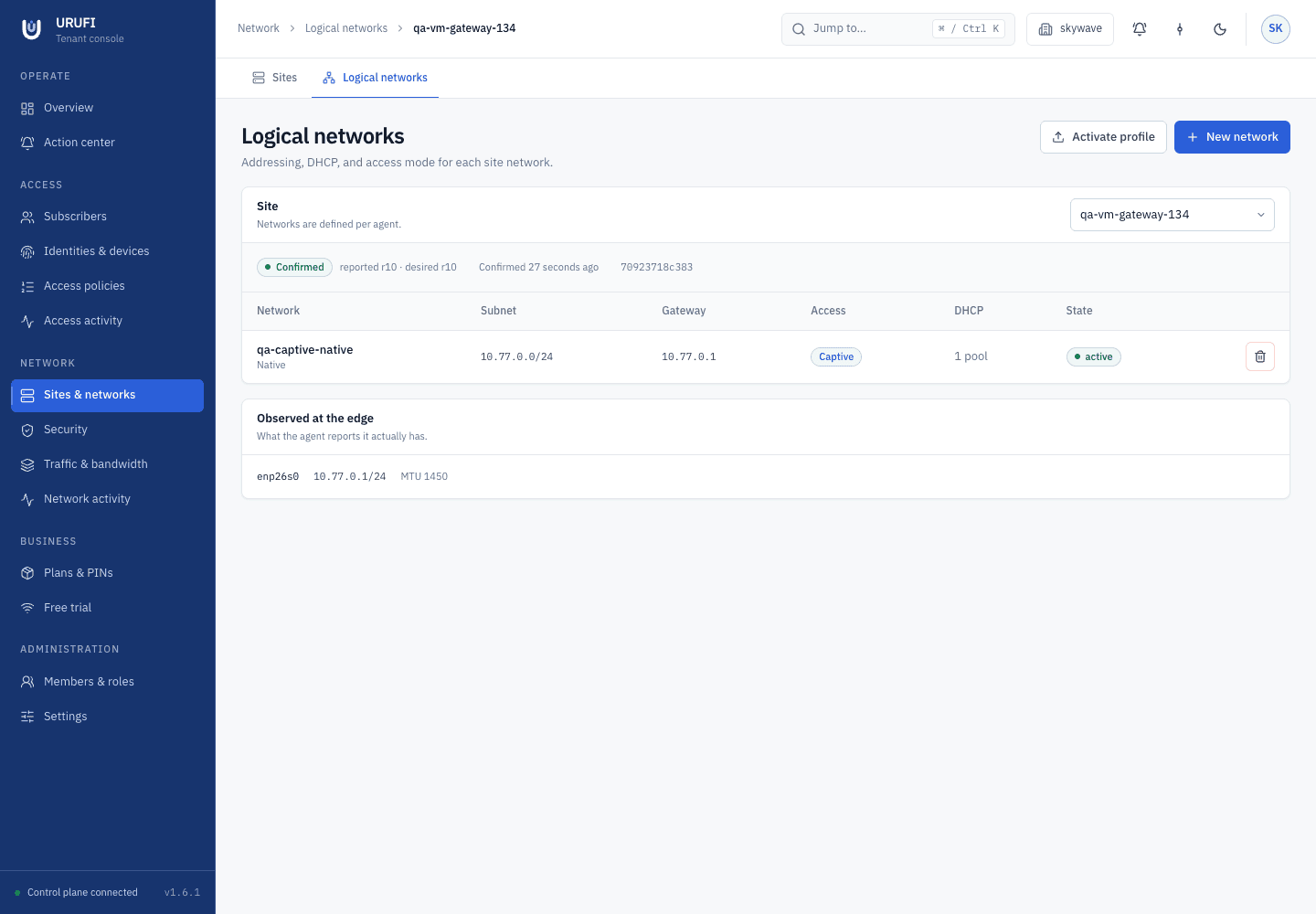Navigate to Access policies

107,286
